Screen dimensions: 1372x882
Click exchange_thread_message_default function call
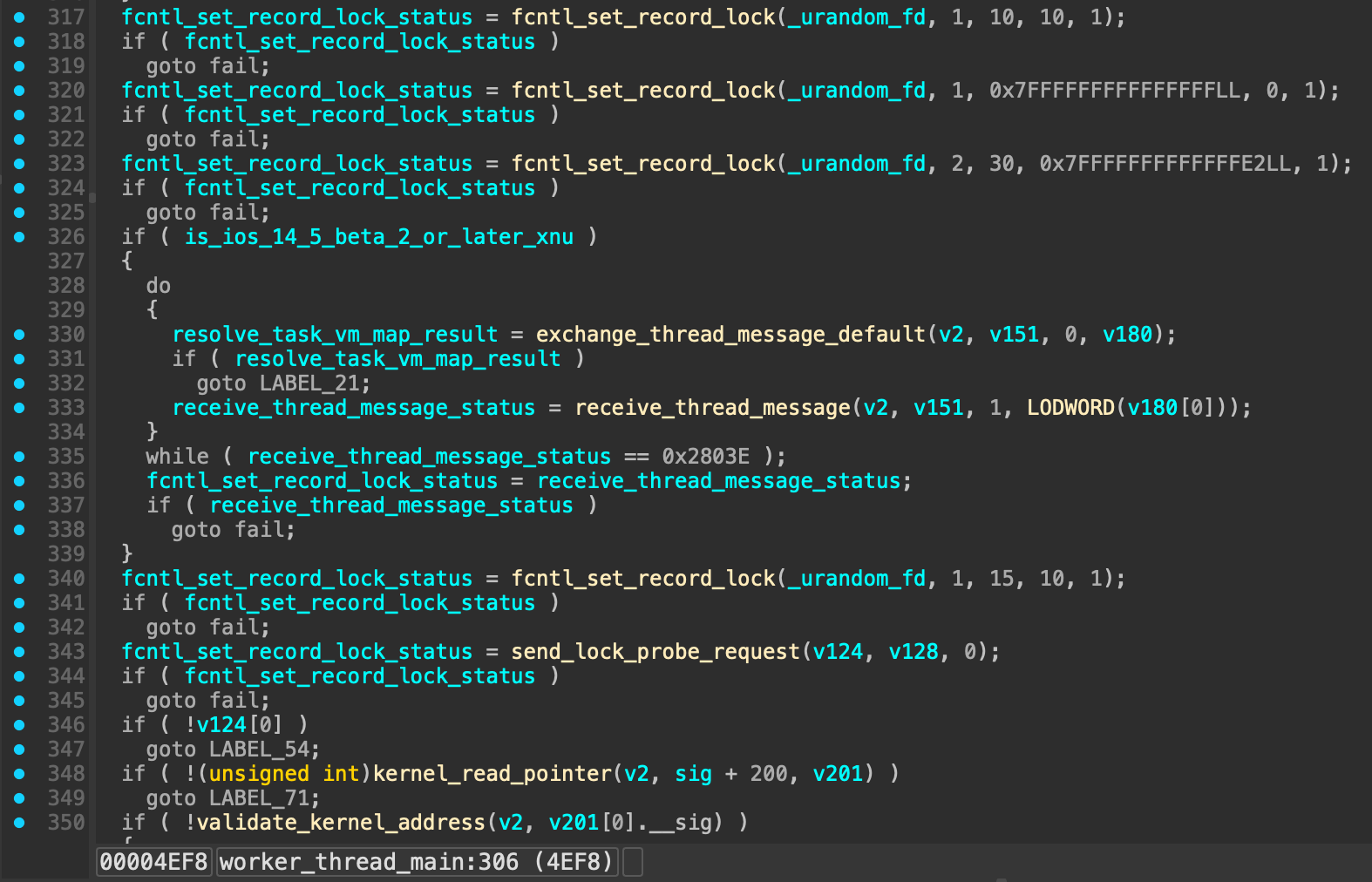[730, 335]
